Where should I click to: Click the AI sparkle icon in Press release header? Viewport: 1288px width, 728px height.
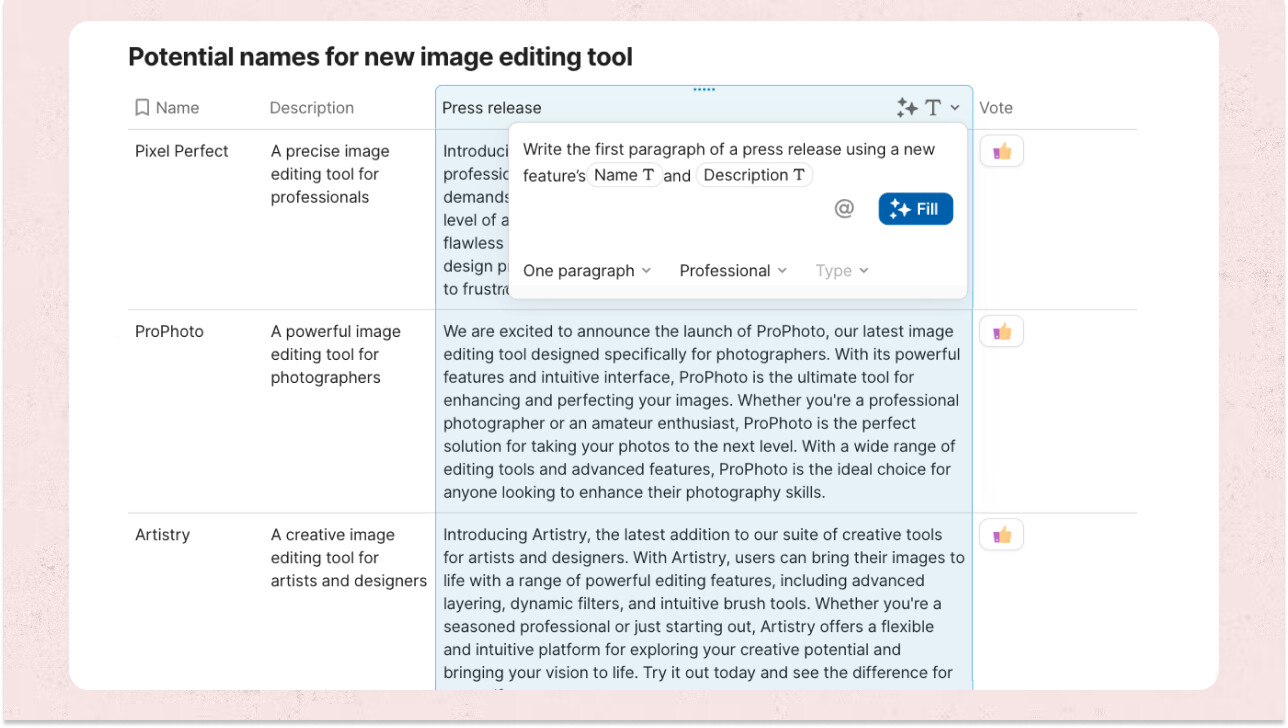point(907,108)
